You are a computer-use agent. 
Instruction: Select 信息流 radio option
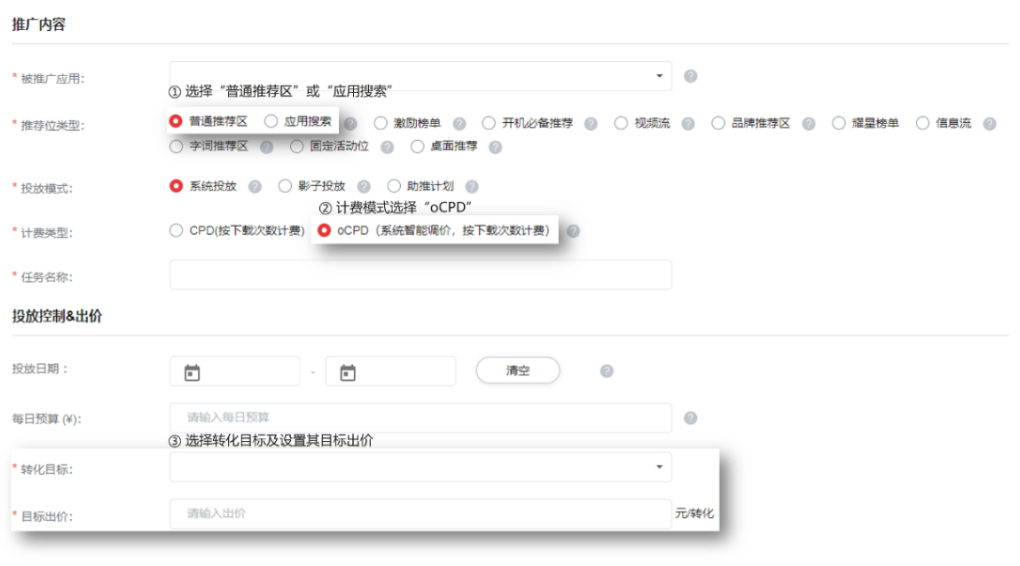(922, 123)
